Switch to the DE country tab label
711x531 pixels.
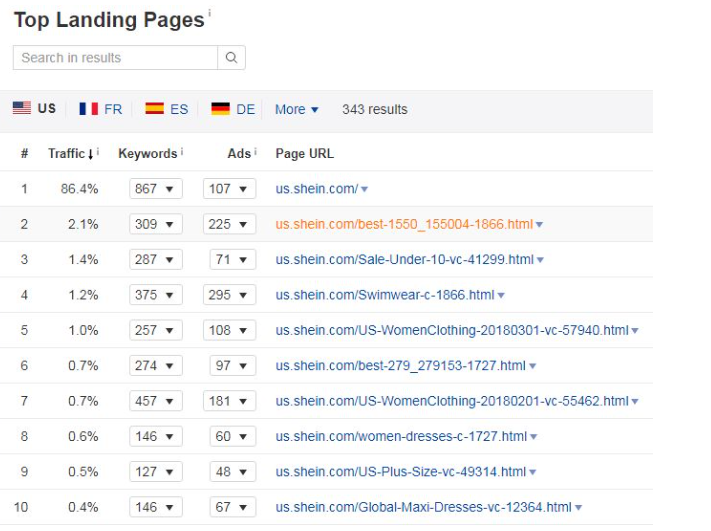(x=245, y=109)
